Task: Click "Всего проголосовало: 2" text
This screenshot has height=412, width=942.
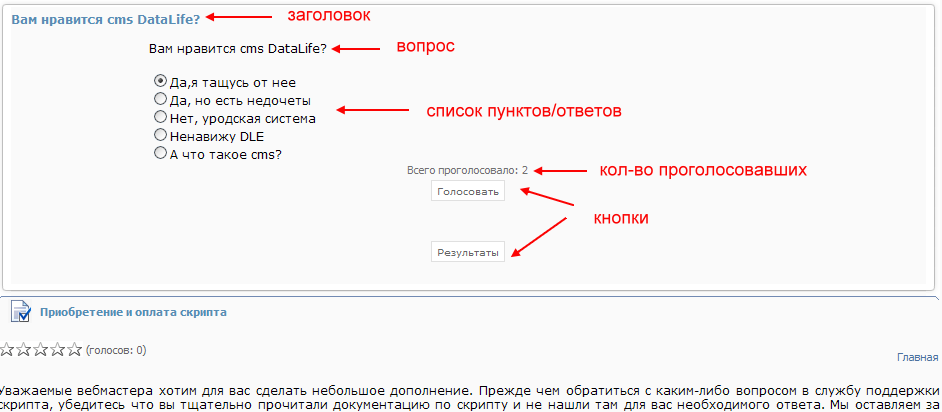Action: coord(467,171)
